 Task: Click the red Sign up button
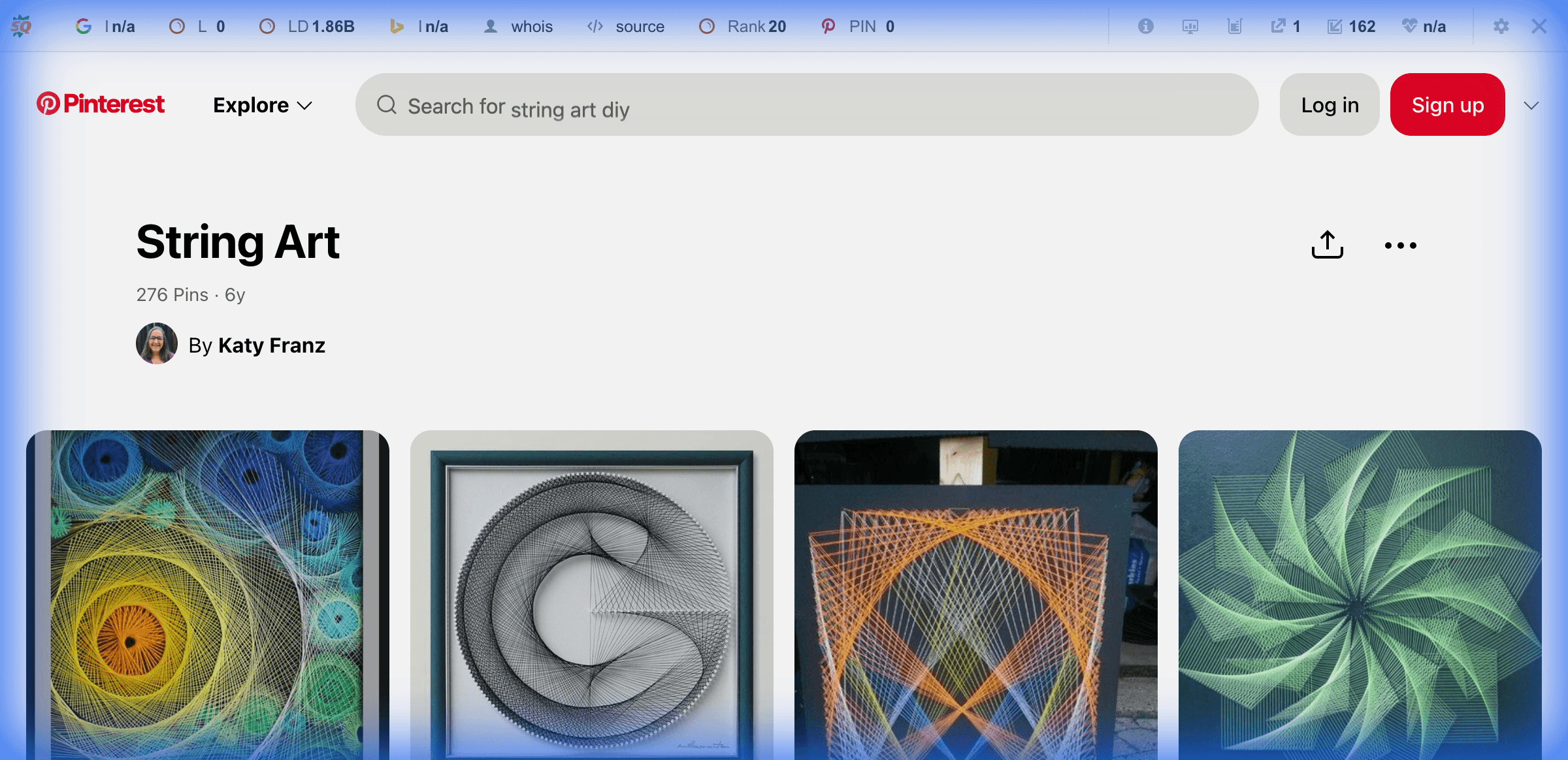tap(1447, 104)
